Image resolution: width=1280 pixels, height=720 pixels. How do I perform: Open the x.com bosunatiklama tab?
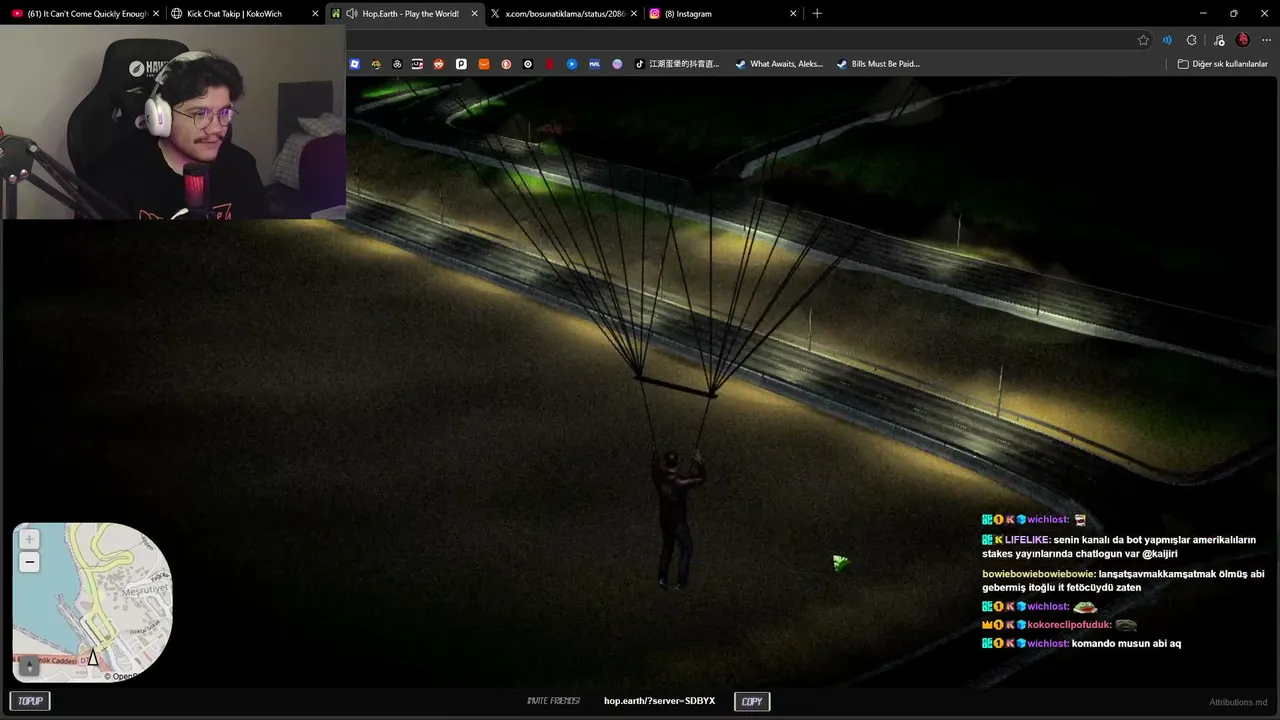pyautogui.click(x=565, y=14)
